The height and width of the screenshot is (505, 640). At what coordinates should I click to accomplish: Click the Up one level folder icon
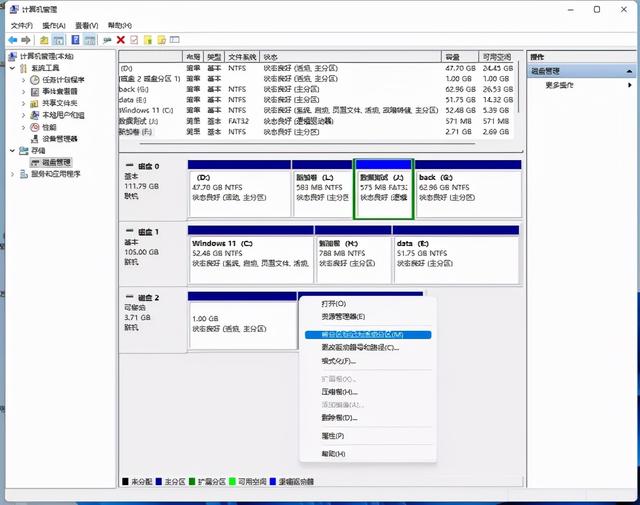(44, 40)
